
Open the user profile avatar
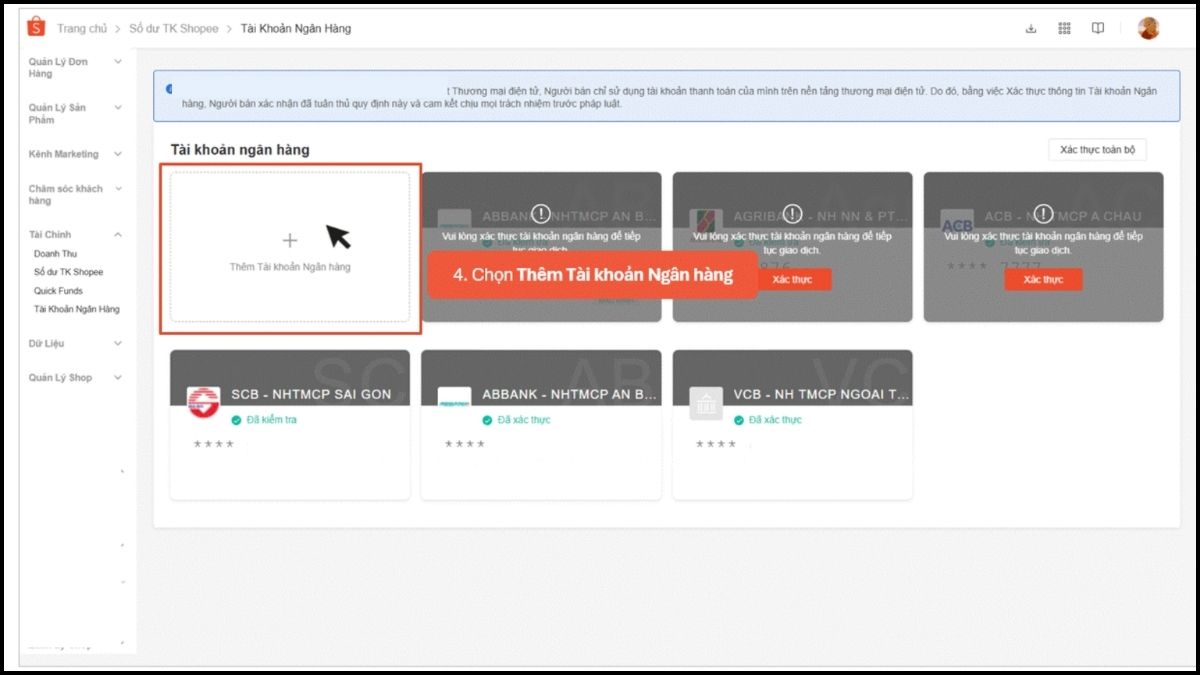point(1148,28)
